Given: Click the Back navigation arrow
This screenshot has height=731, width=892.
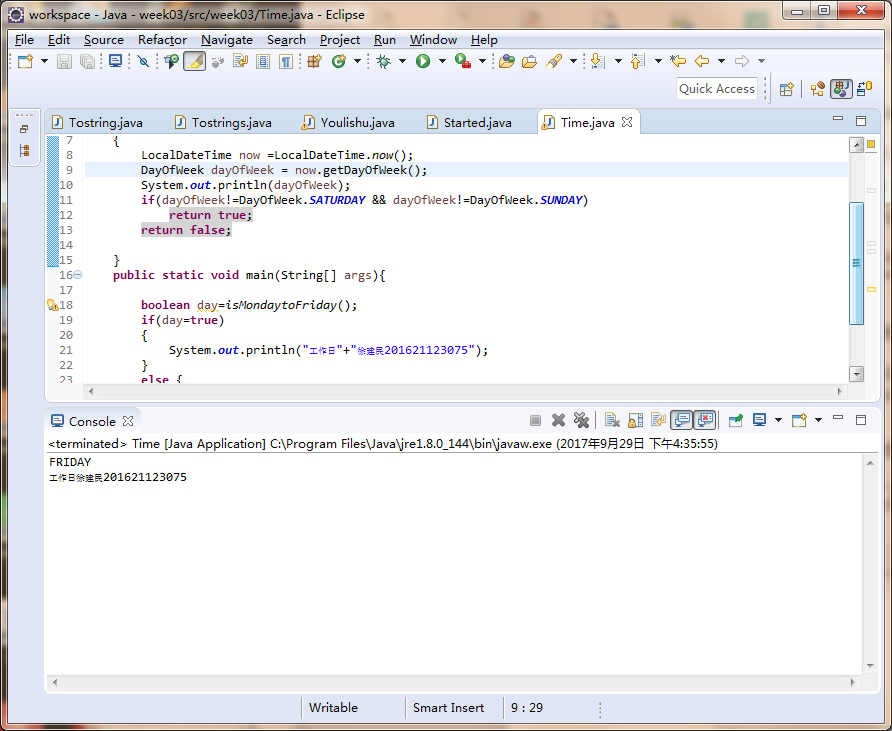Looking at the screenshot, I should pos(702,61).
